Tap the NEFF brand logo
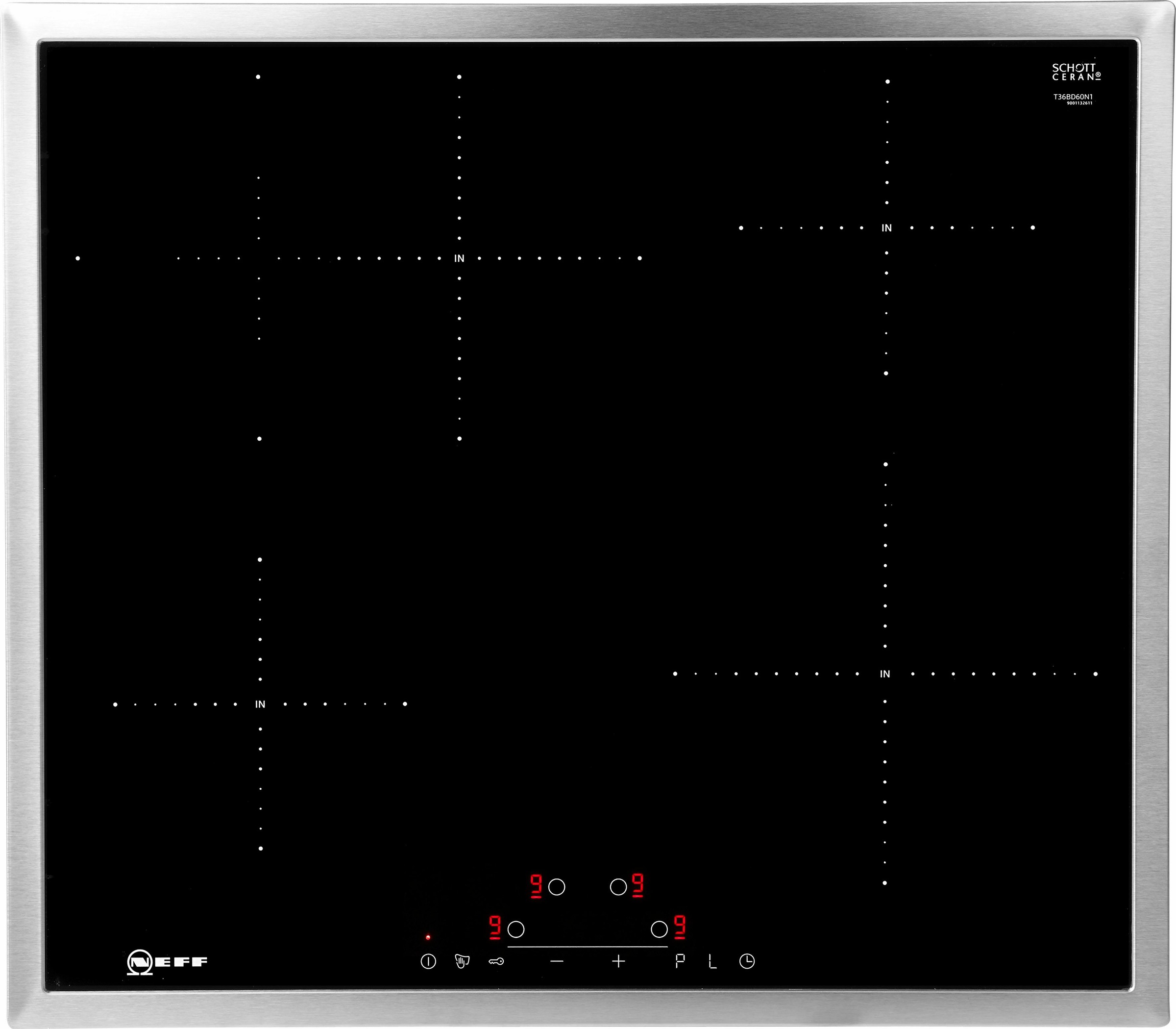1176x1029 pixels. (x=167, y=962)
